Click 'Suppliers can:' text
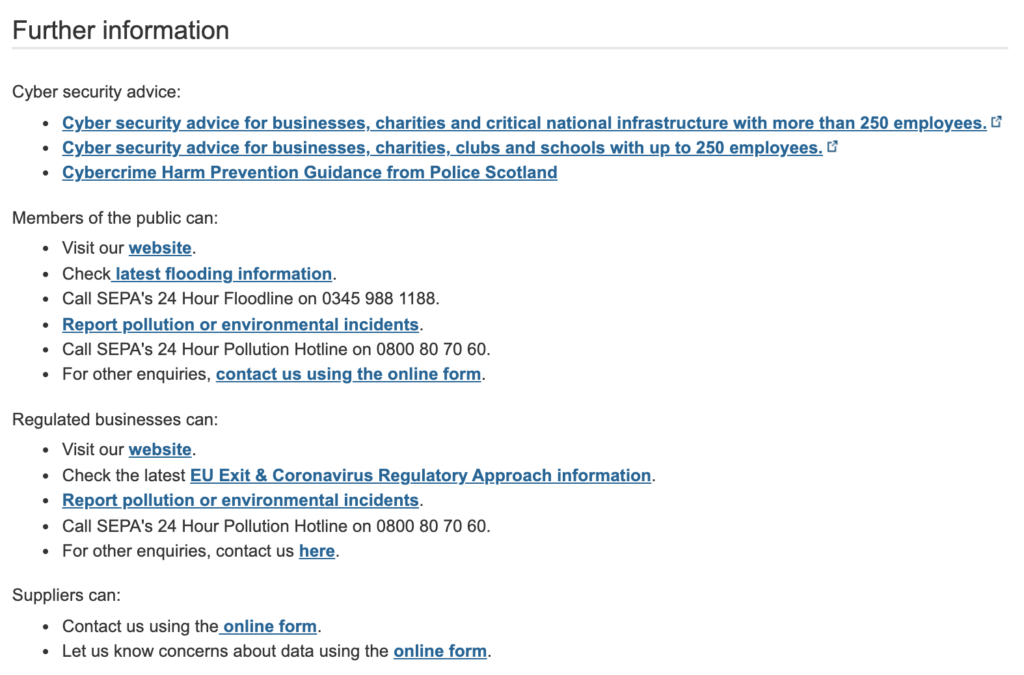Screen dimensions: 1024x675 pos(67,595)
